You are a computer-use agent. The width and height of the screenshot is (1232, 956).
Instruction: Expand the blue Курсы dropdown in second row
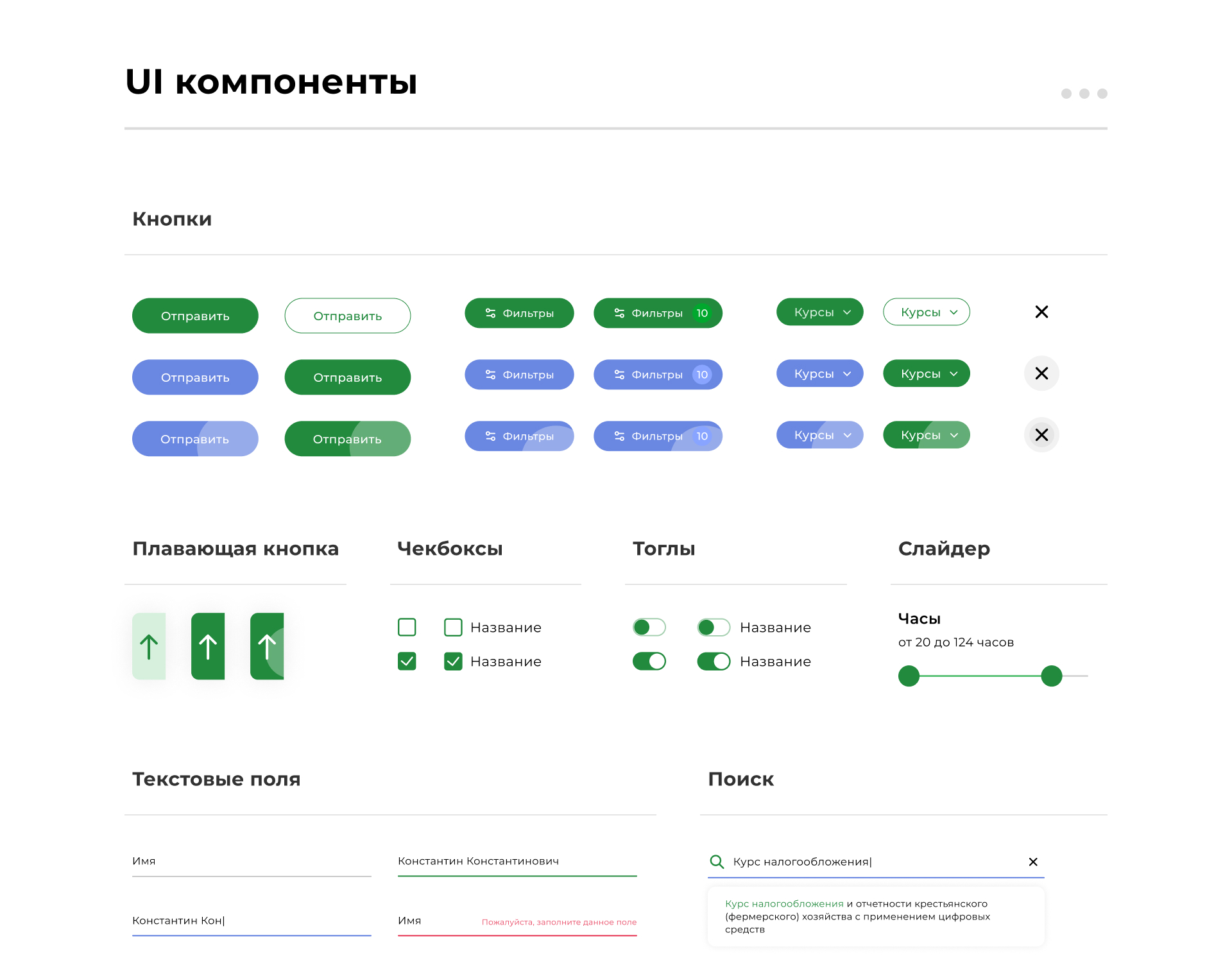819,373
